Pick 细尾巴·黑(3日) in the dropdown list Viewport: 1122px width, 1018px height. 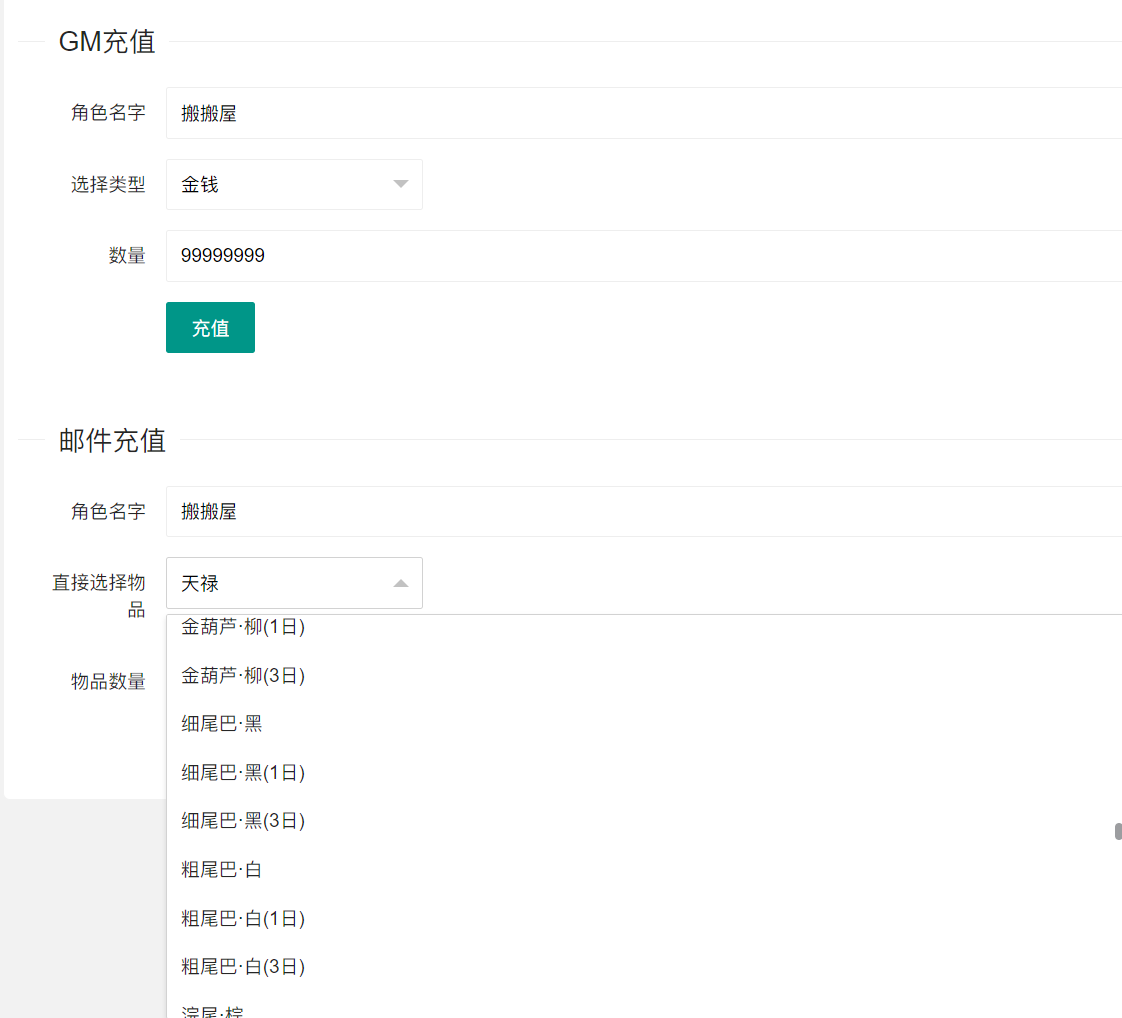click(x=243, y=821)
